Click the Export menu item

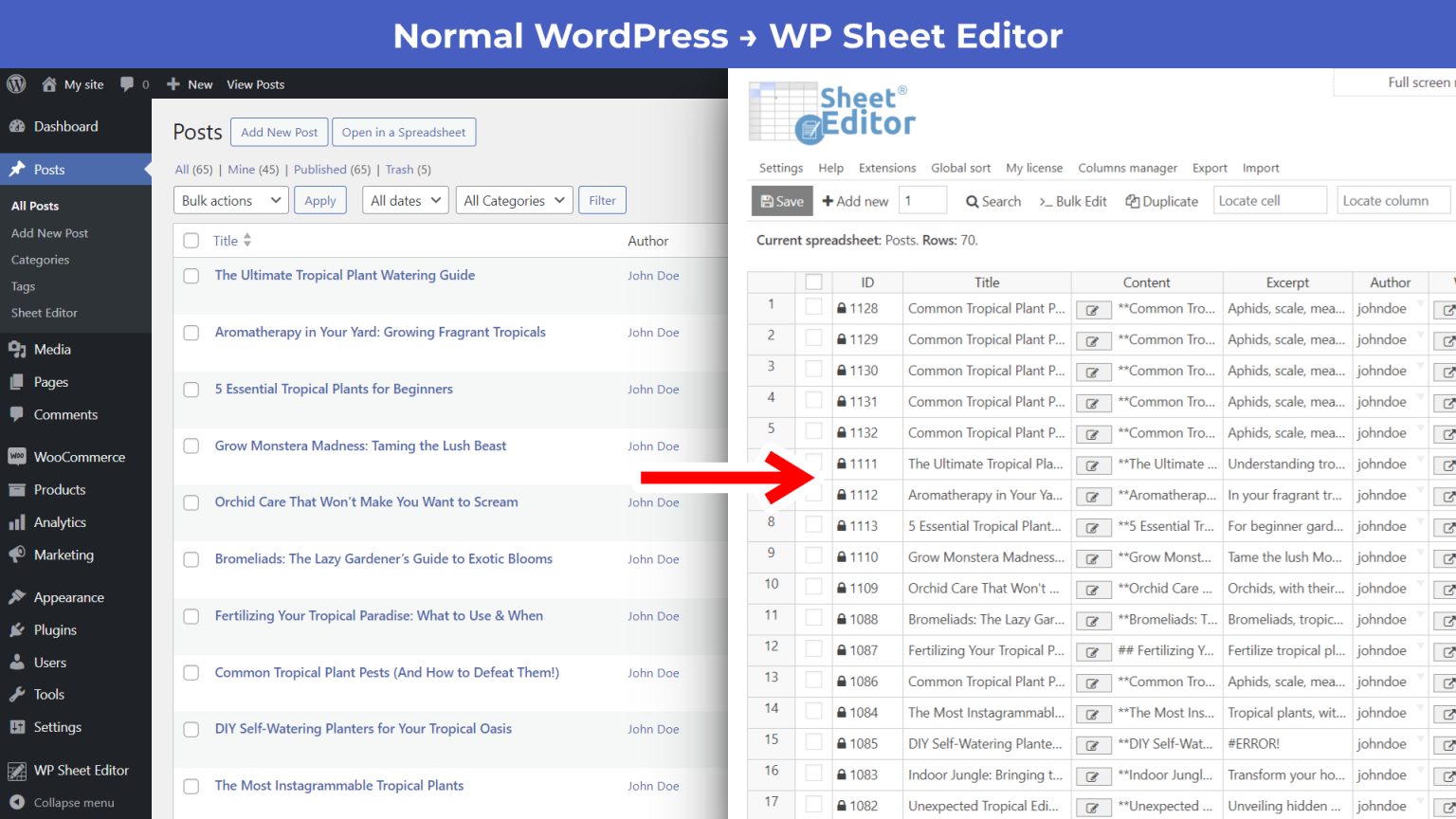click(x=1210, y=168)
